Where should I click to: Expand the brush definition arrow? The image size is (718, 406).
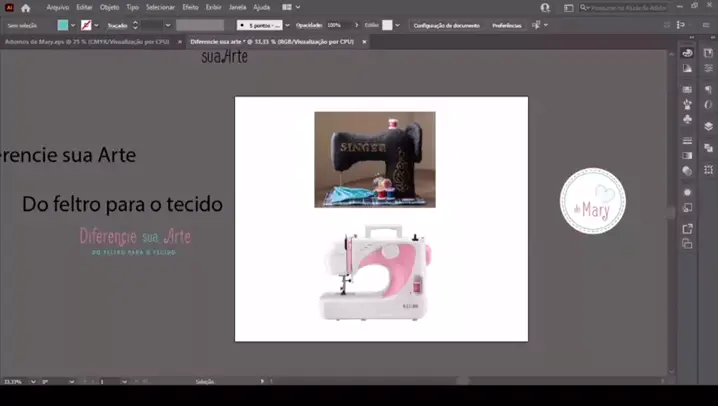(288, 25)
